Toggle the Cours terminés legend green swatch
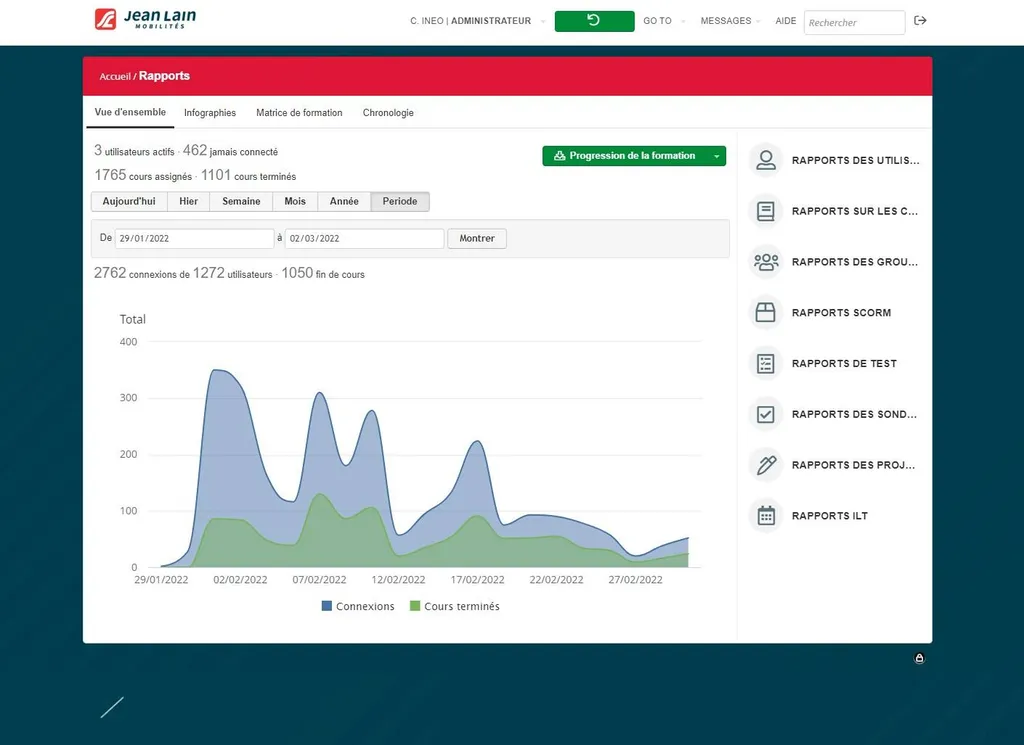The image size is (1024, 745). pyautogui.click(x=415, y=606)
